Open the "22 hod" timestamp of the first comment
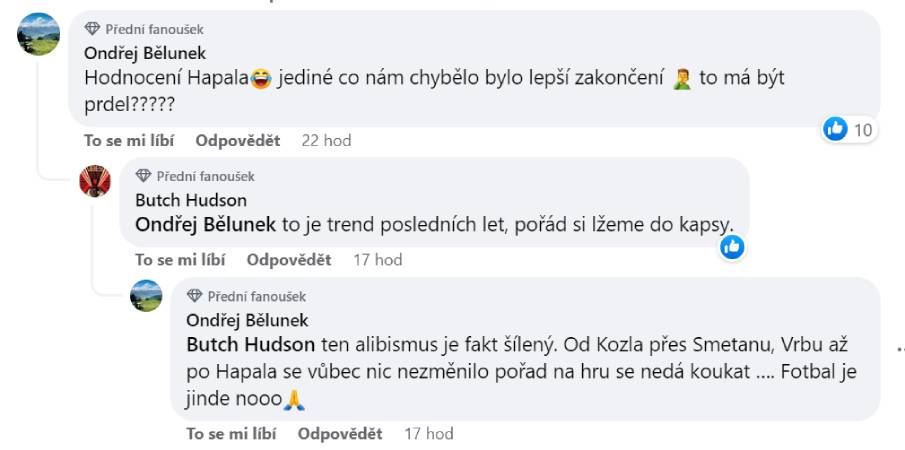 click(x=326, y=141)
